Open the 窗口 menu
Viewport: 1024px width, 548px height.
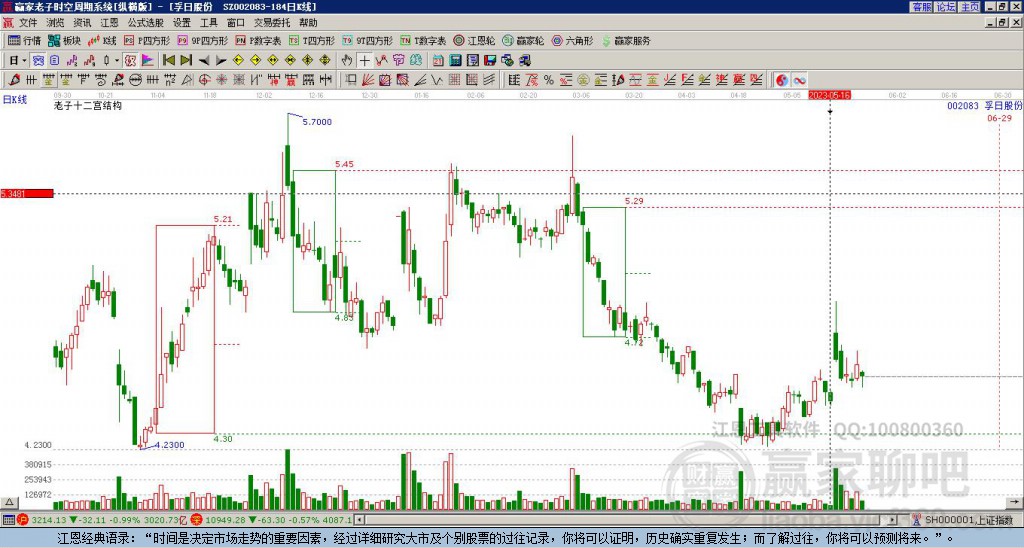click(x=236, y=23)
